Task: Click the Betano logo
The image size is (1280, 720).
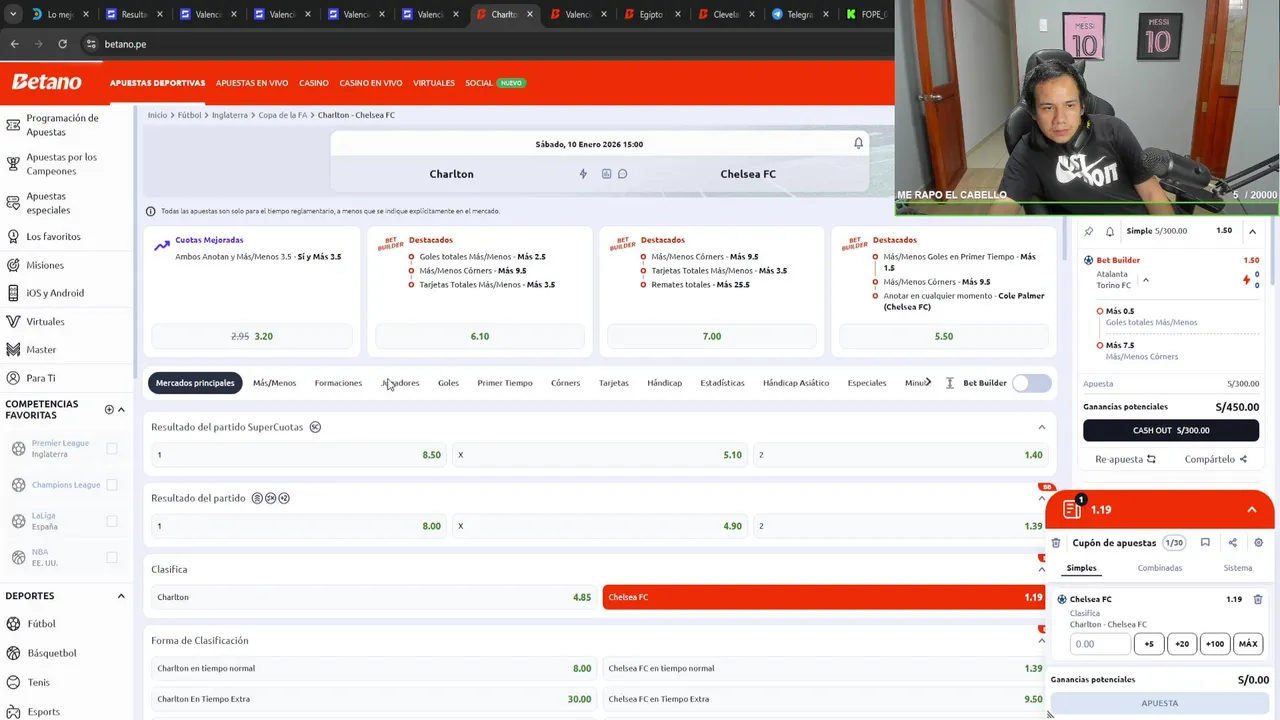Action: coord(47,82)
